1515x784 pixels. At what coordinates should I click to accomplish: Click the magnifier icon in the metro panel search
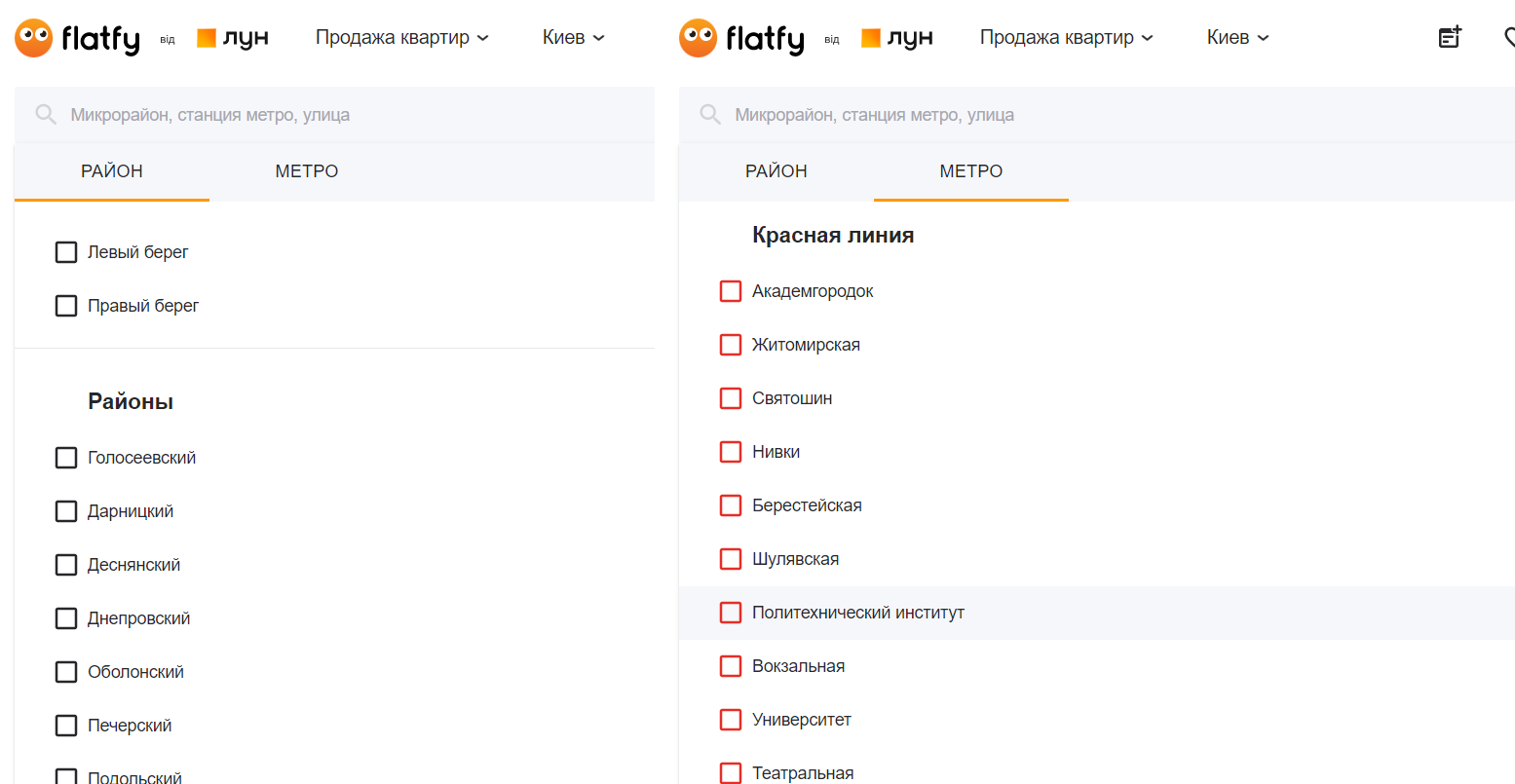710,115
